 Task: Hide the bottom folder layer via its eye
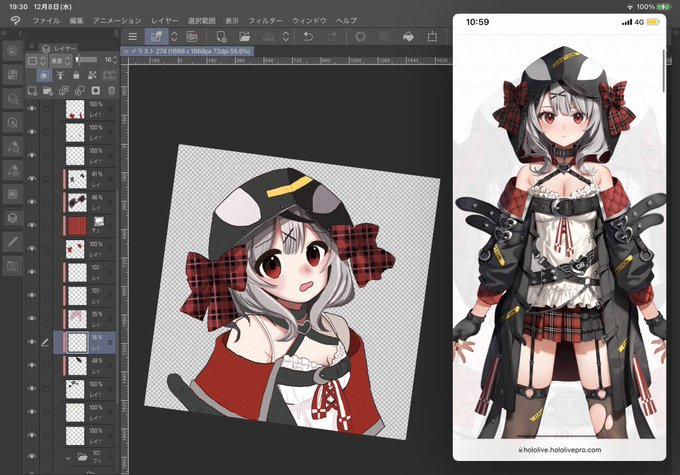32,456
